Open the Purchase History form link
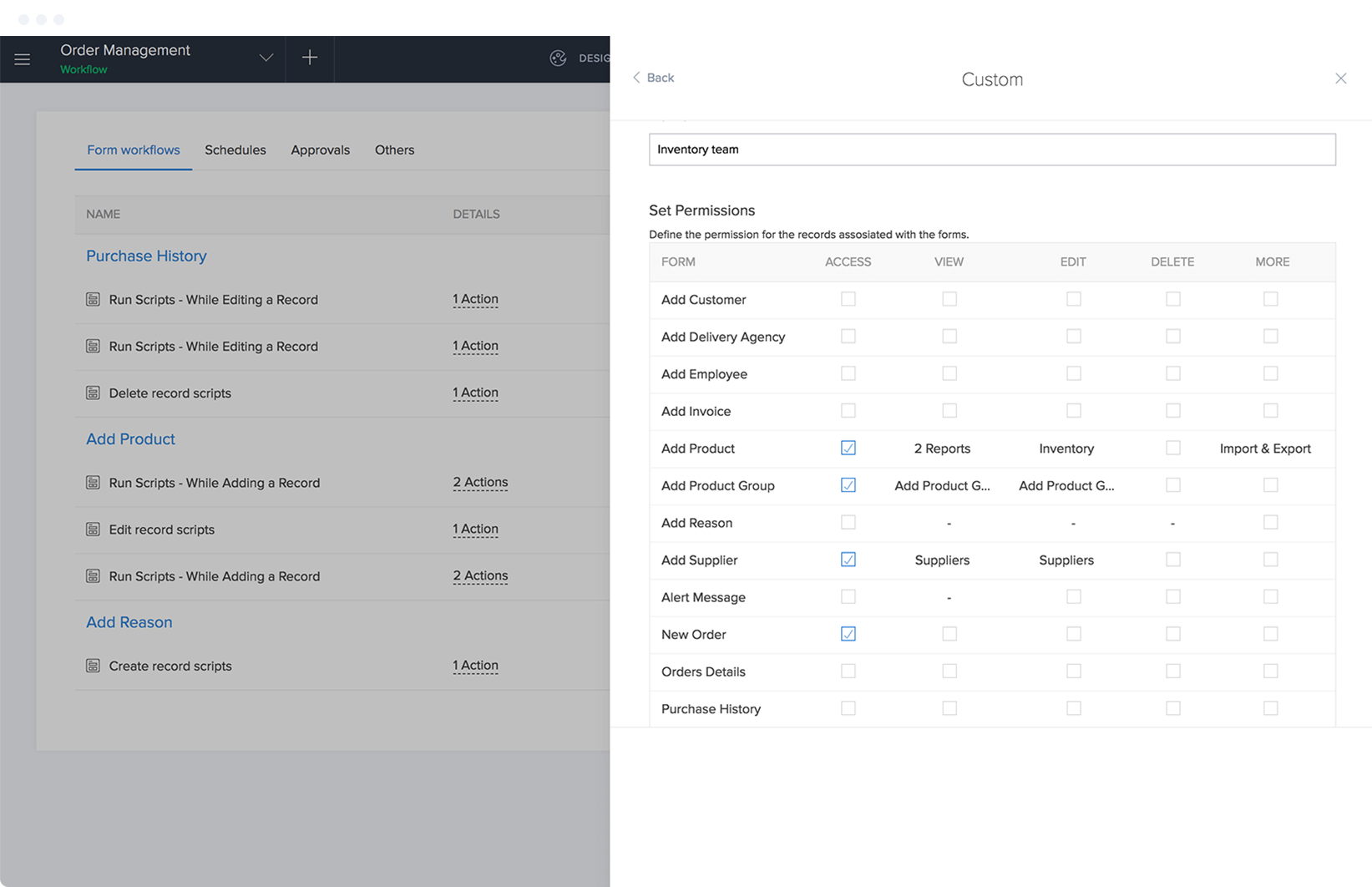Screen dimensions: 1372x887 click(146, 256)
